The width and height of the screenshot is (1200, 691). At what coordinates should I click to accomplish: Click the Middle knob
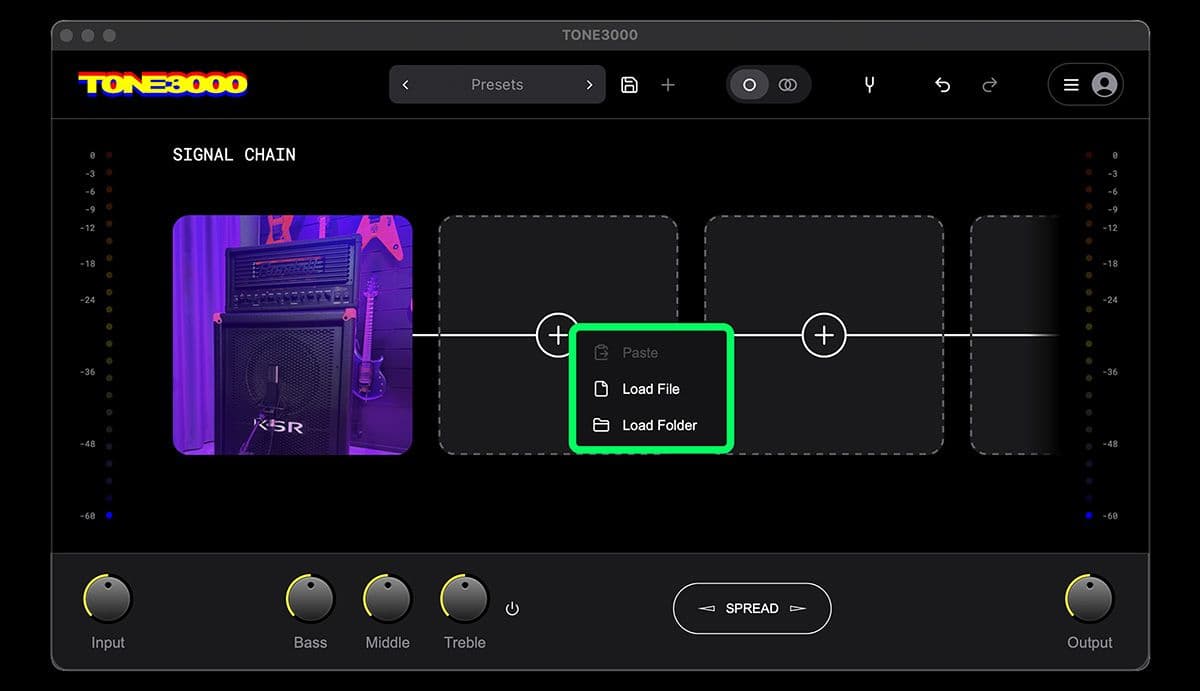click(388, 599)
